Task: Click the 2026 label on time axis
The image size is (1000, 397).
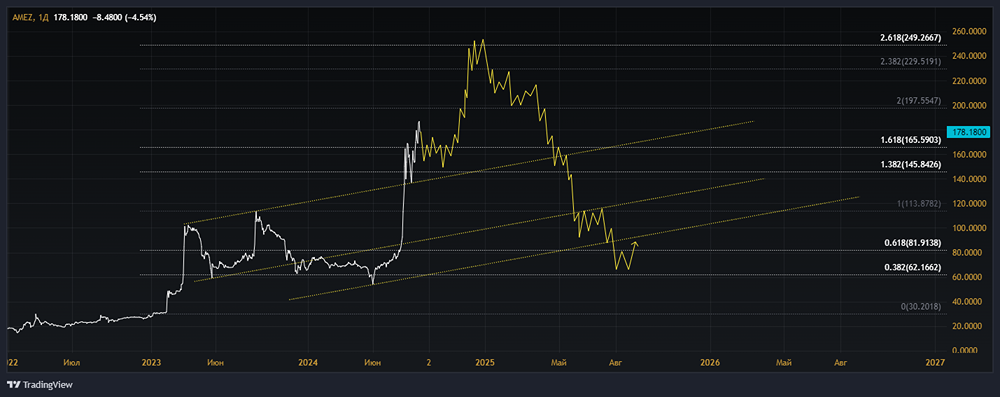Action: 710,363
